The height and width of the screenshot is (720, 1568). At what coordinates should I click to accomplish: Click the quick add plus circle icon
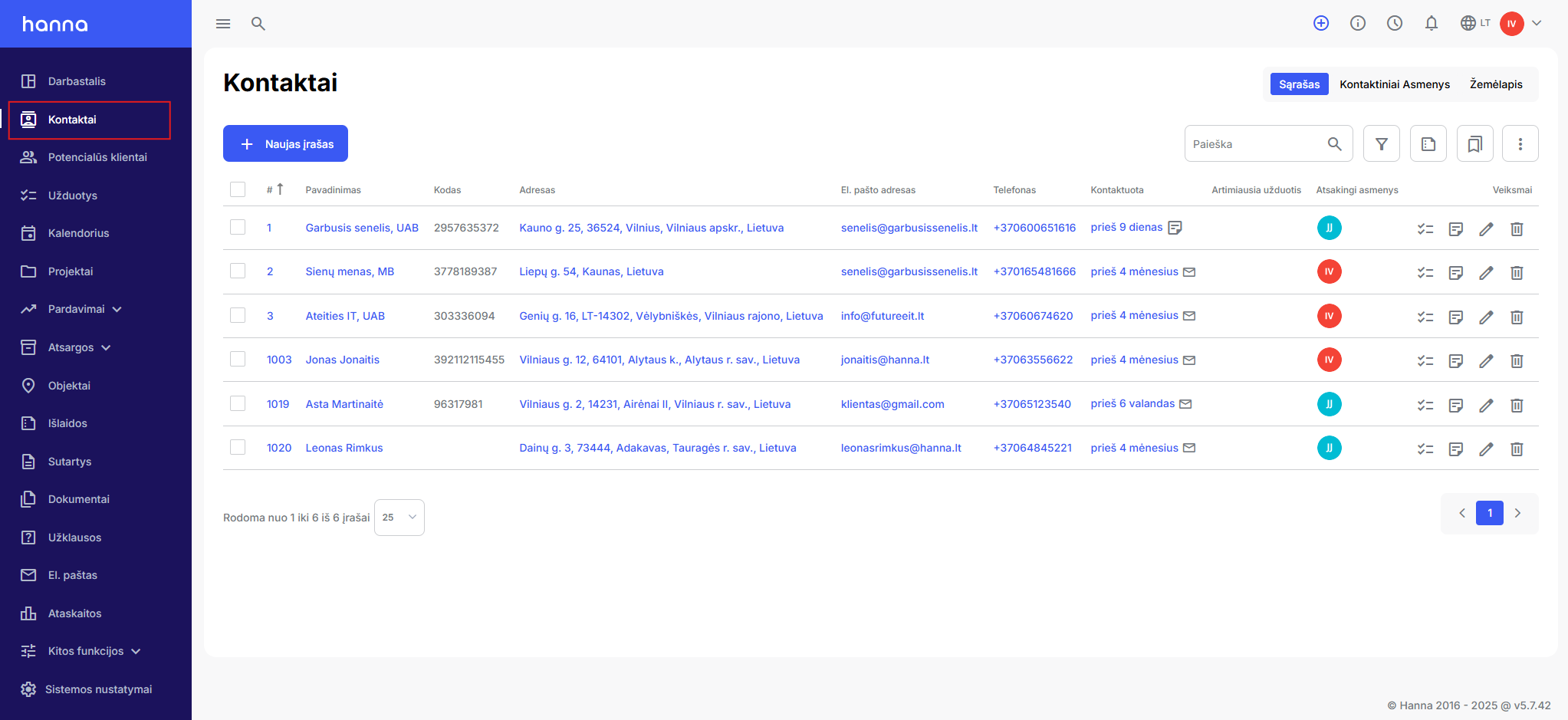coord(1321,23)
